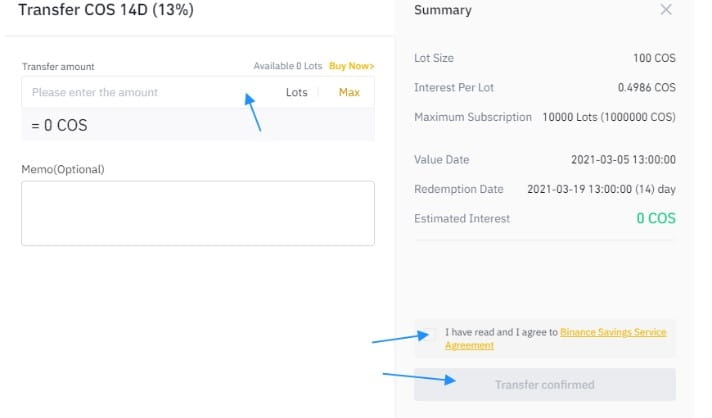Focus the Memo text box
Image resolution: width=712 pixels, height=418 pixels.
(x=198, y=213)
